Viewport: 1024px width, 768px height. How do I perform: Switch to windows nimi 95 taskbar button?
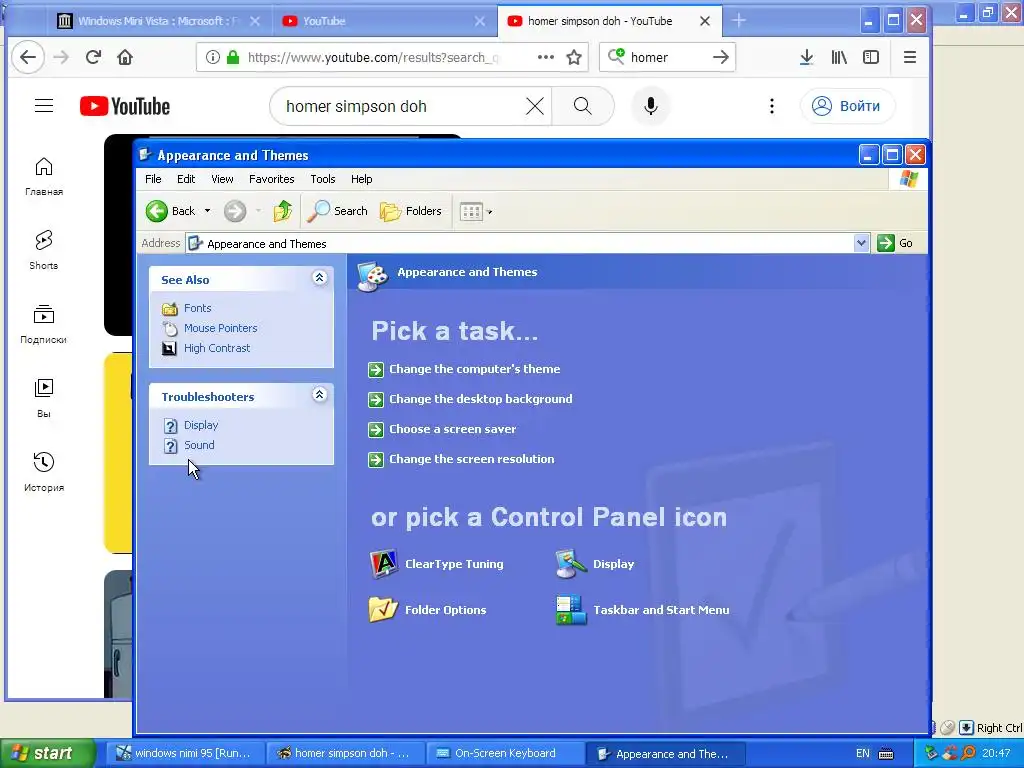pos(185,754)
